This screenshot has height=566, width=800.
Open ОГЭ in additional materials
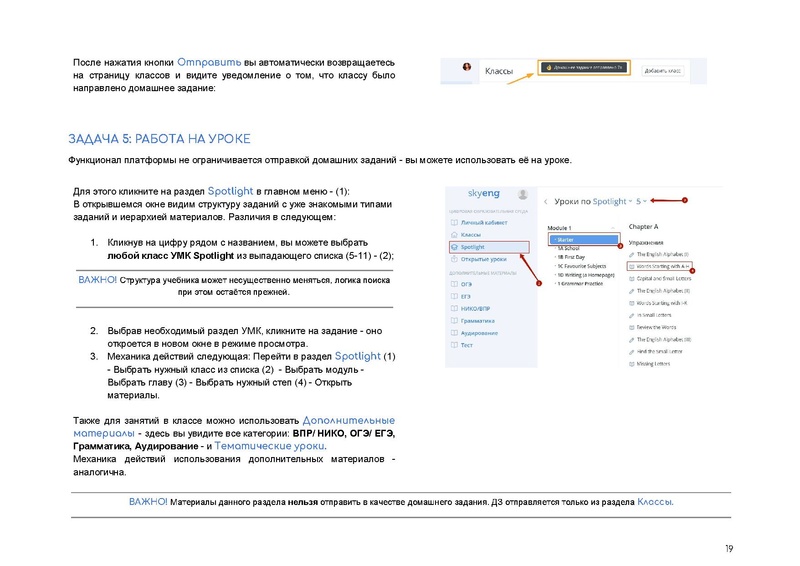tap(466, 284)
